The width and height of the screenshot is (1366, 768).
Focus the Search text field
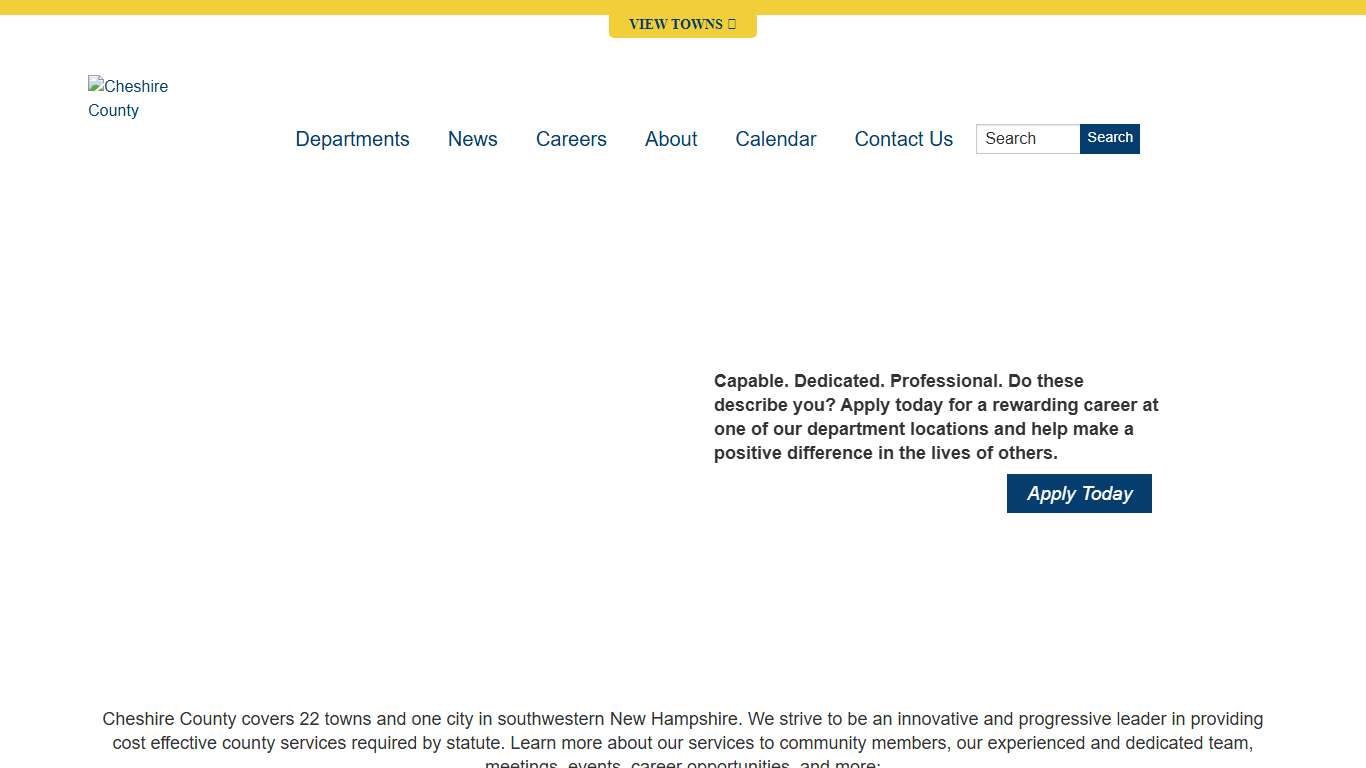(1027, 139)
